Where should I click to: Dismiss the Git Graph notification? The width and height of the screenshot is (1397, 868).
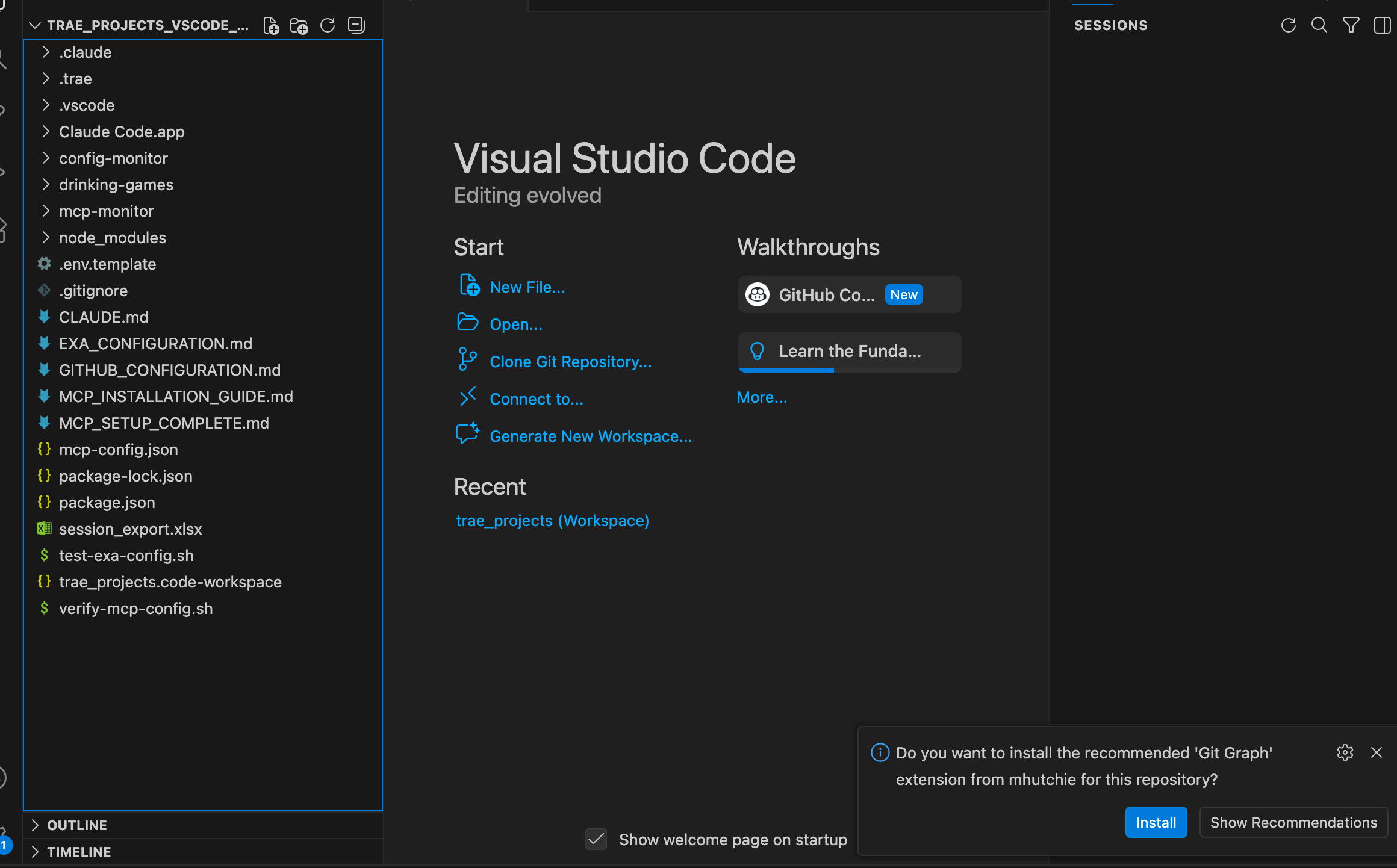1376,752
